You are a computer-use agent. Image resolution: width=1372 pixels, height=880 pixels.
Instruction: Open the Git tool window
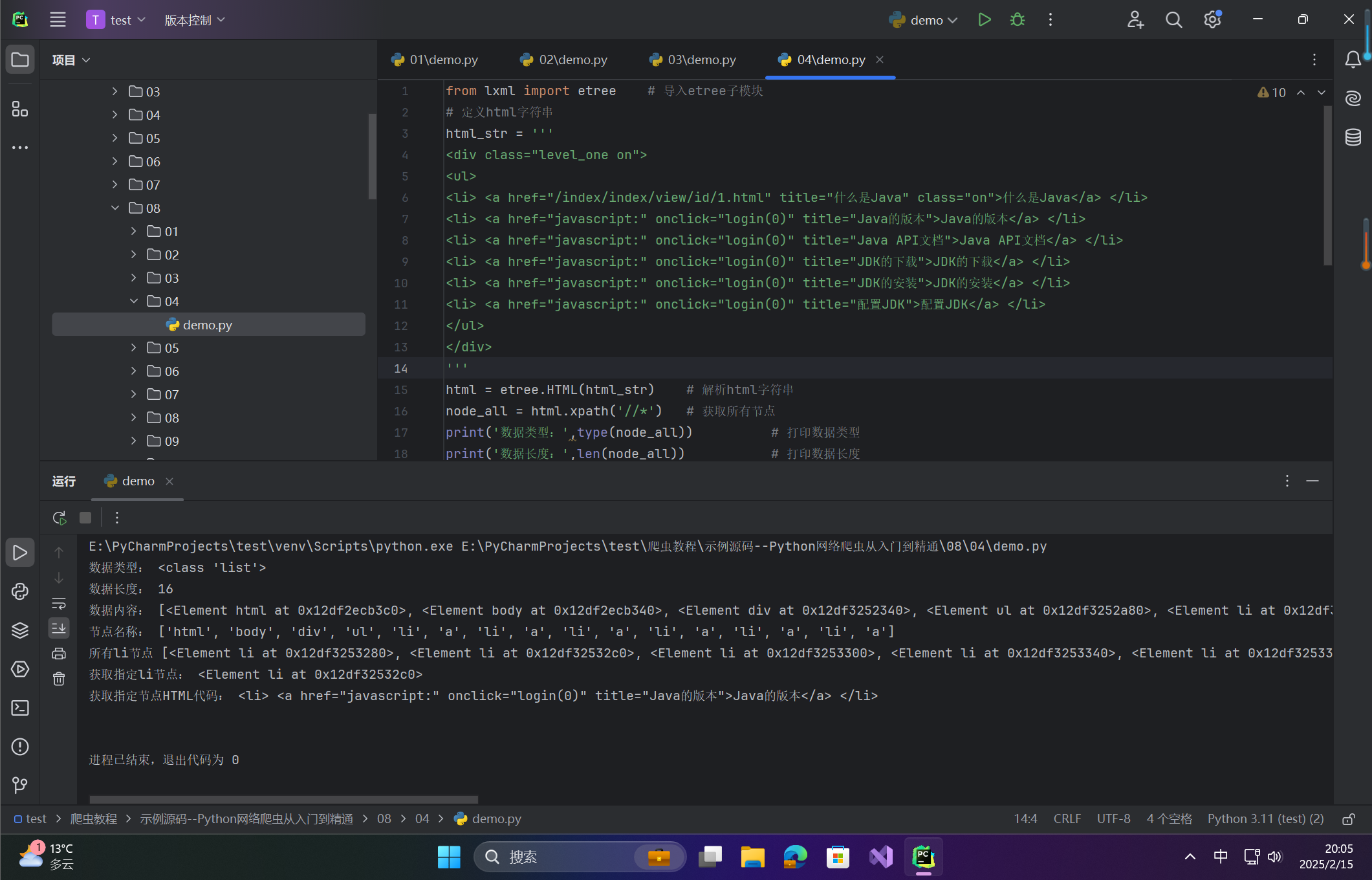click(20, 786)
